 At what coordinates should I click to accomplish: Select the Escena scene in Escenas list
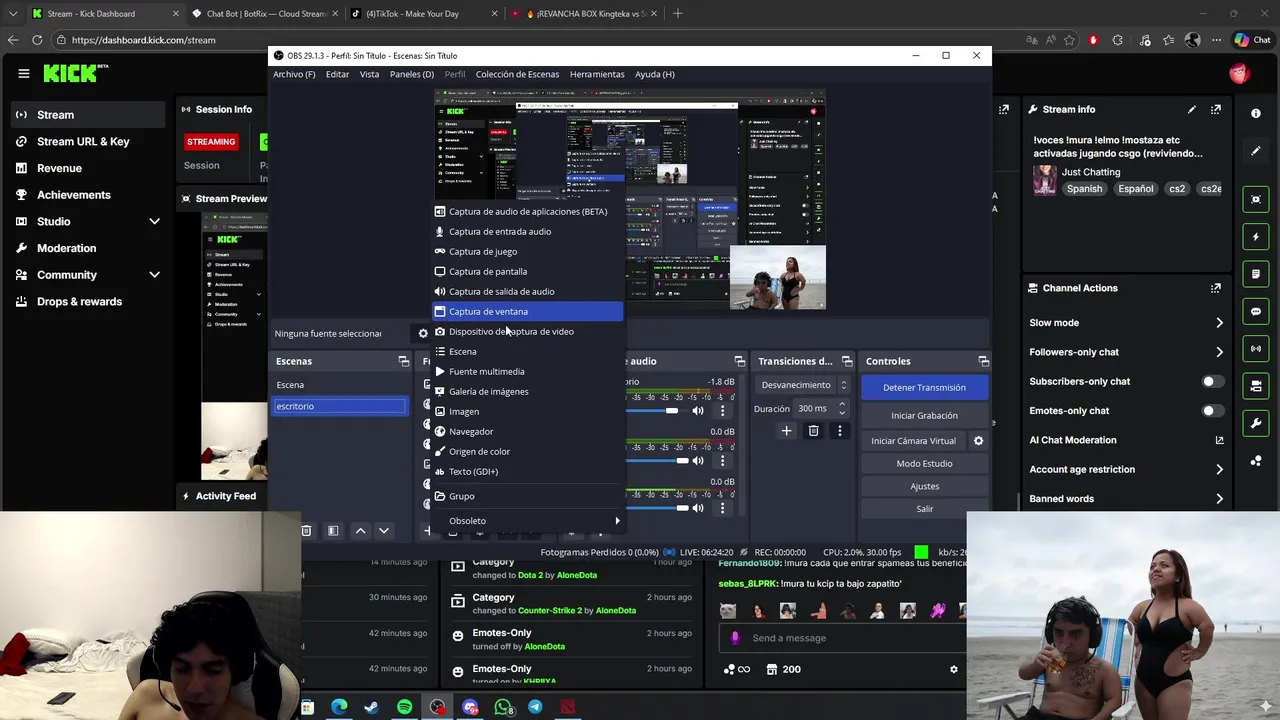(340, 385)
